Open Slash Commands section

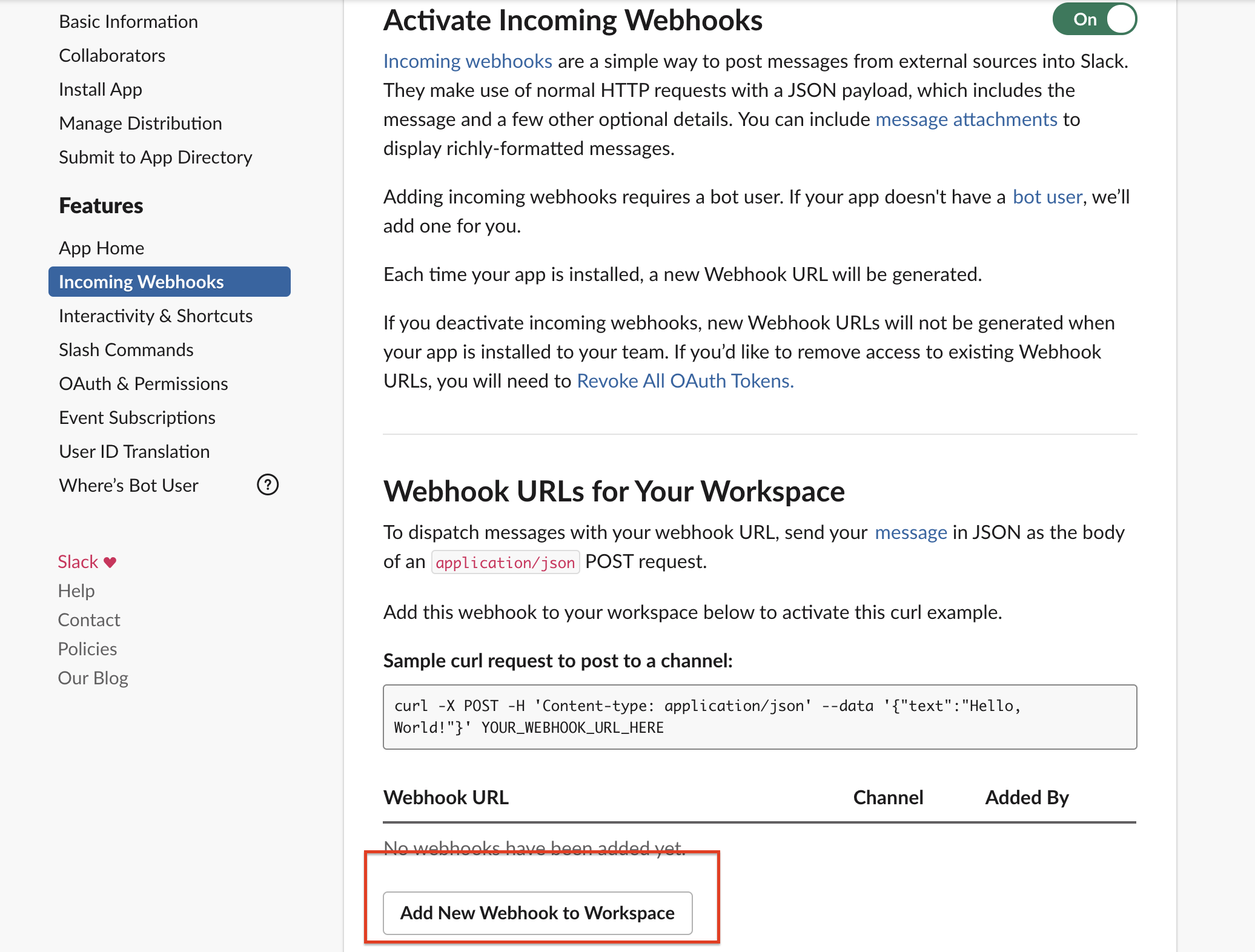(126, 350)
